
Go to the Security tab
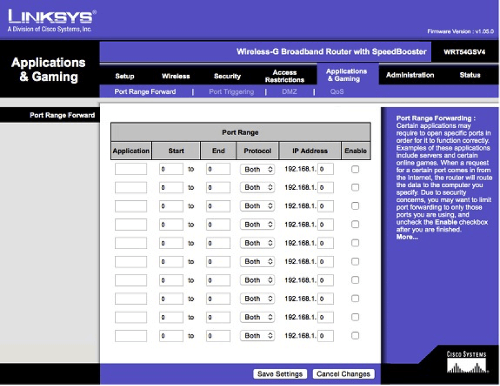point(227,76)
